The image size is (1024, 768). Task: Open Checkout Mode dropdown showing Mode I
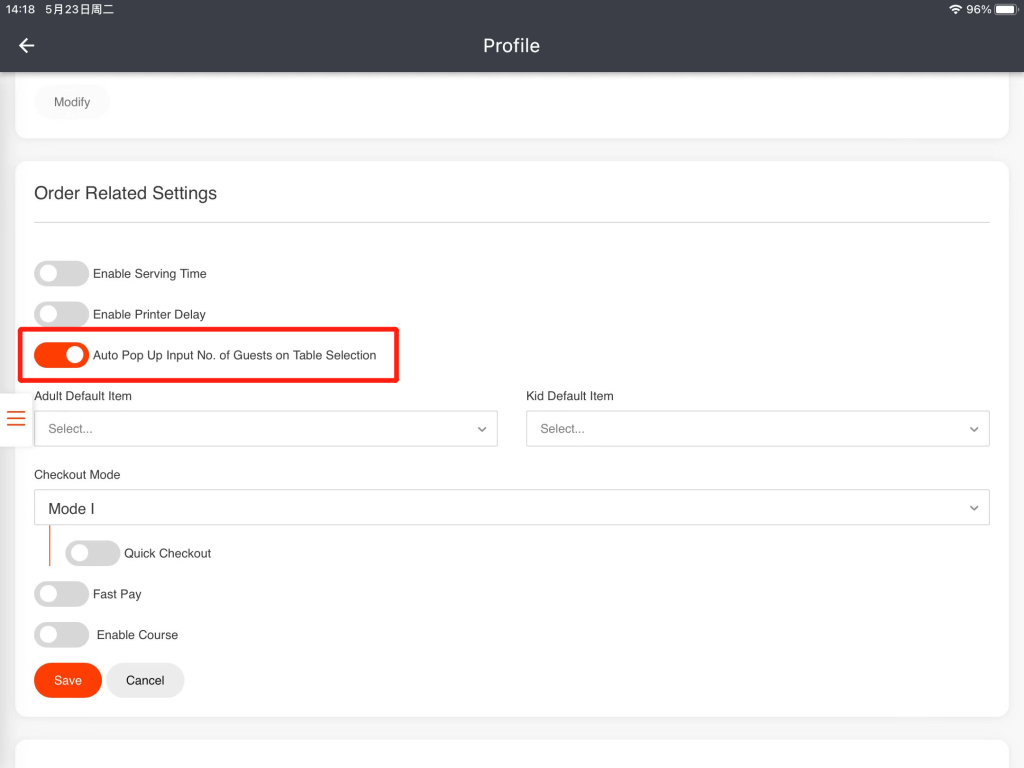[x=511, y=508]
